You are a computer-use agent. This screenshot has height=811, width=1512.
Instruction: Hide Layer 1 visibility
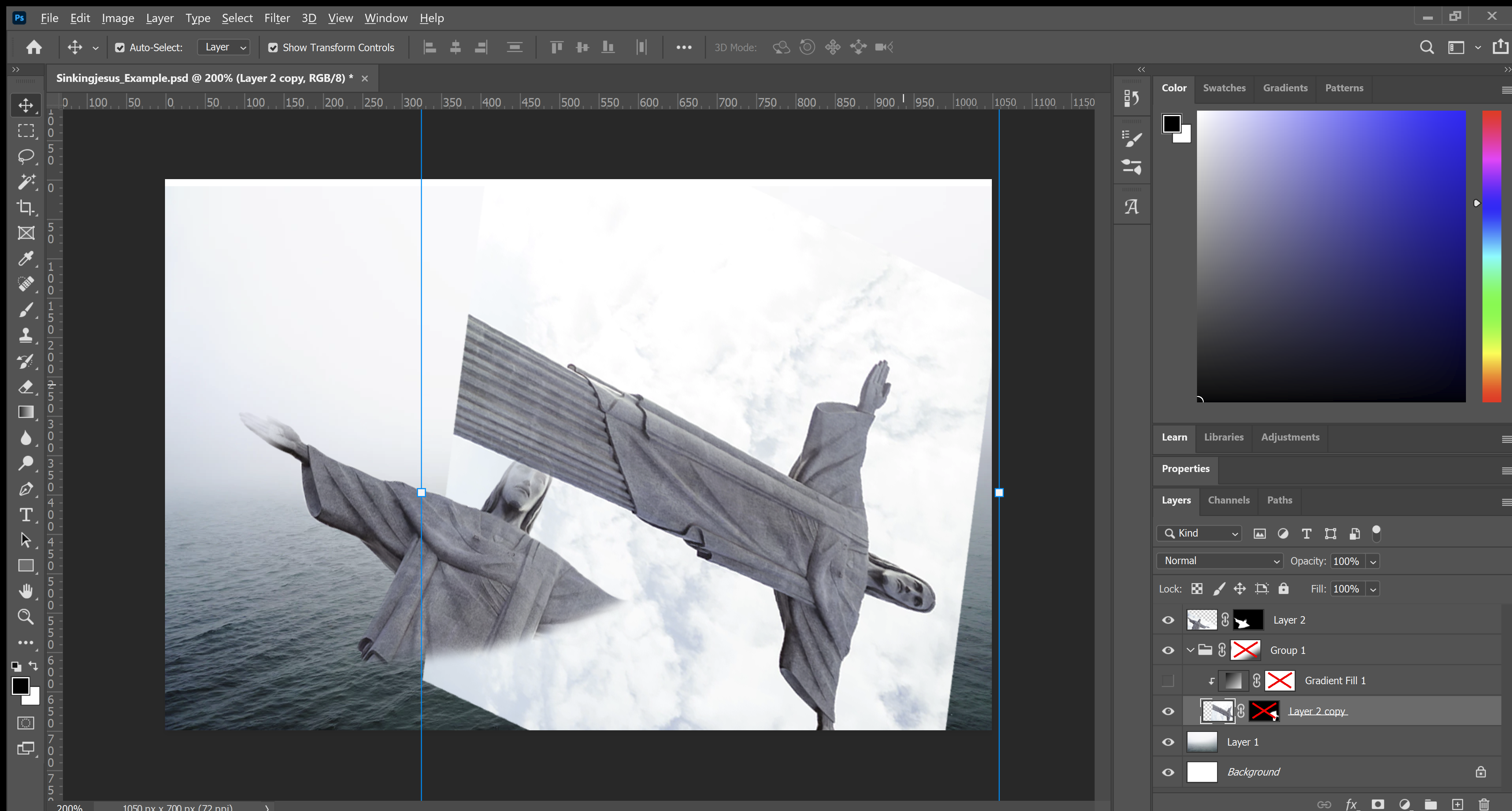coord(1168,742)
